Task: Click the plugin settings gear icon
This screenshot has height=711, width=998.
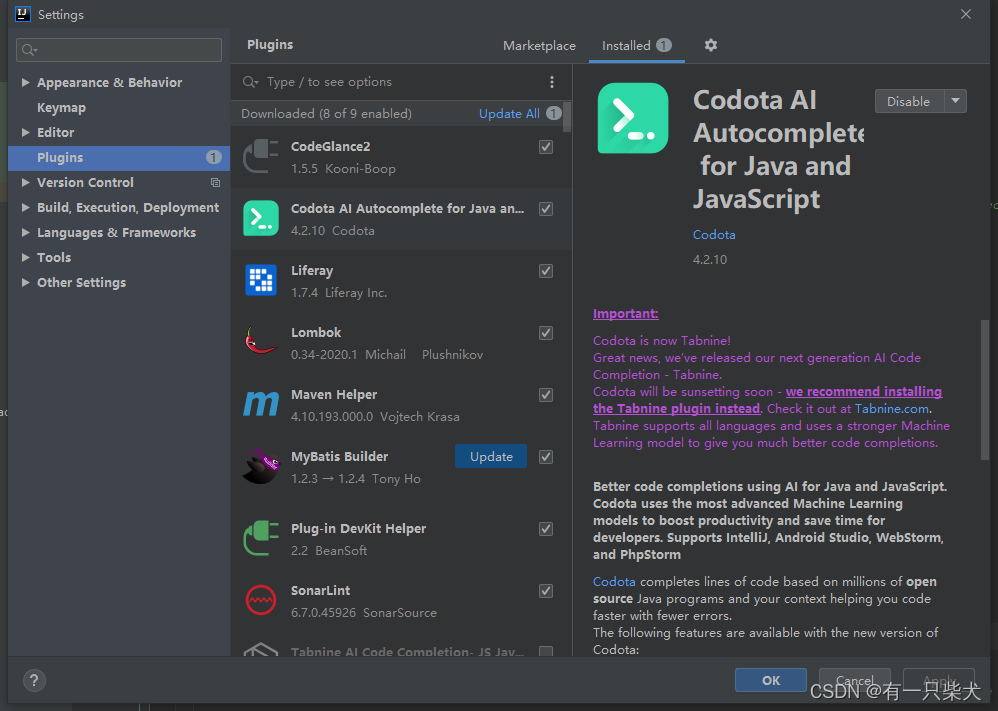Action: (x=711, y=45)
